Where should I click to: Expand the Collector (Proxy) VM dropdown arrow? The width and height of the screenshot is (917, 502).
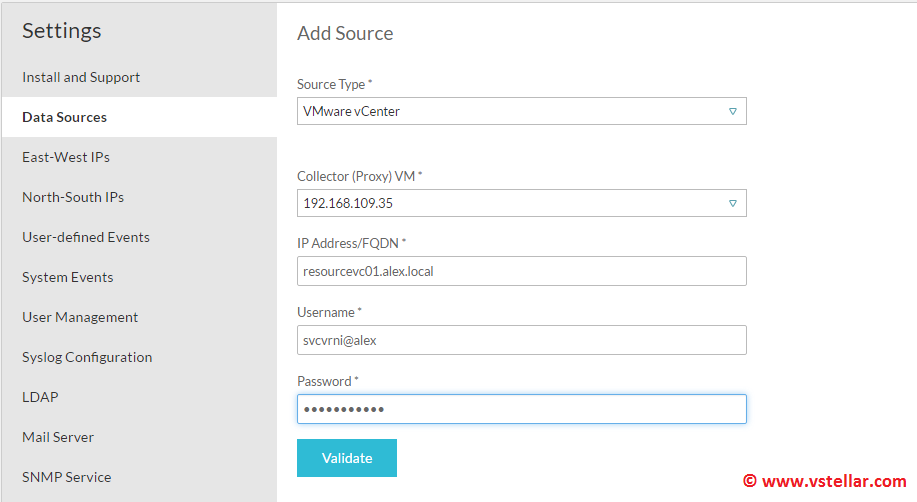click(732, 203)
